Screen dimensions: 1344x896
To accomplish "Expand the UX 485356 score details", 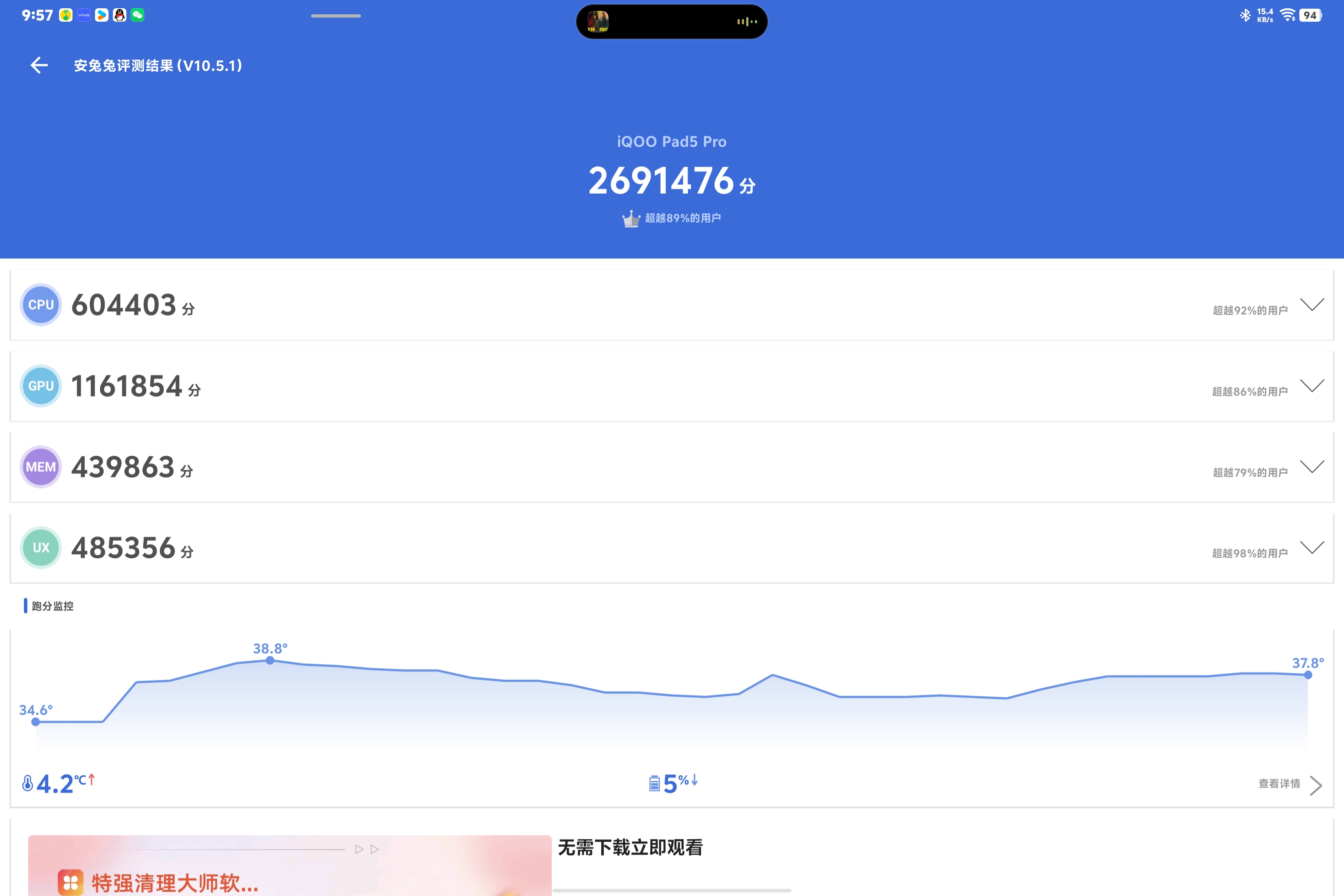I will click(x=1312, y=547).
